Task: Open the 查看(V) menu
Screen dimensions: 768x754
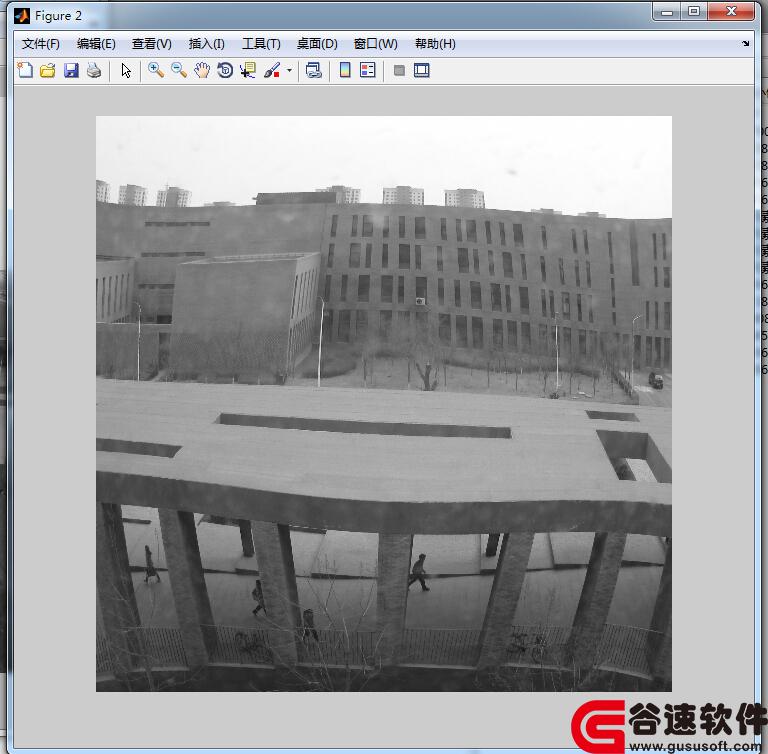Action: coord(152,44)
